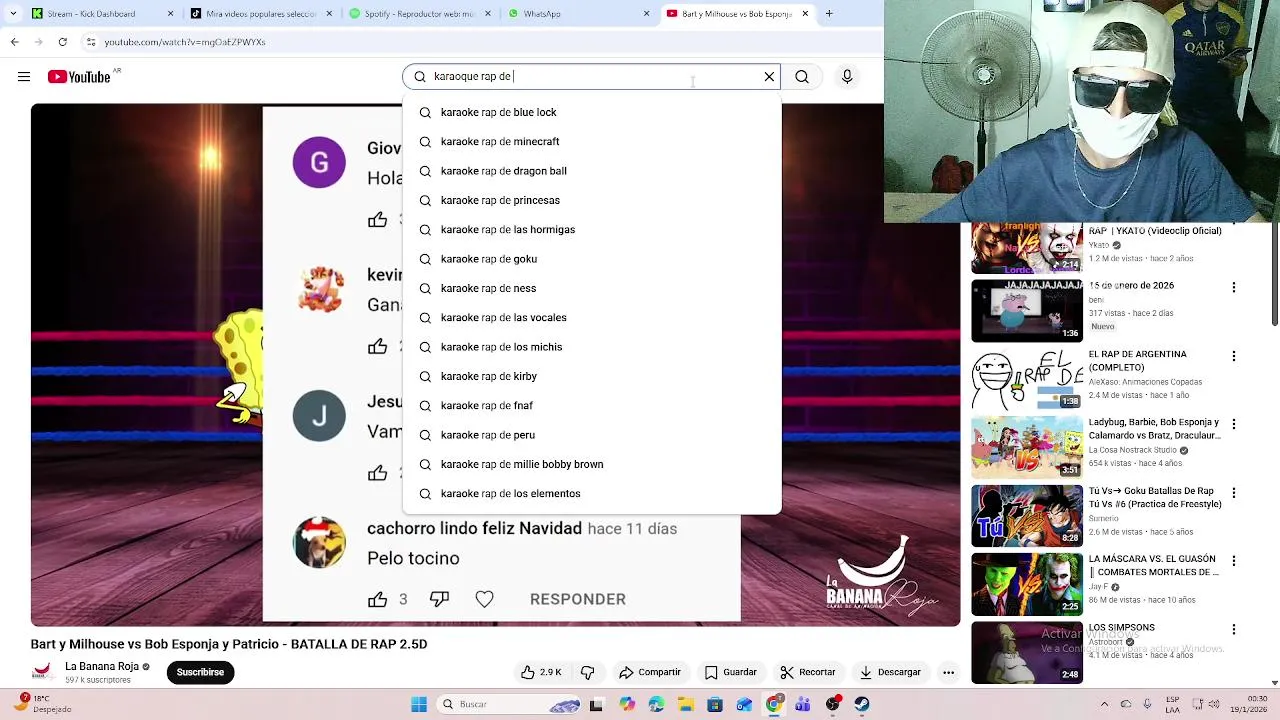Like the video with 2.9 K thumbs up
This screenshot has height=720, width=1280.
point(542,672)
